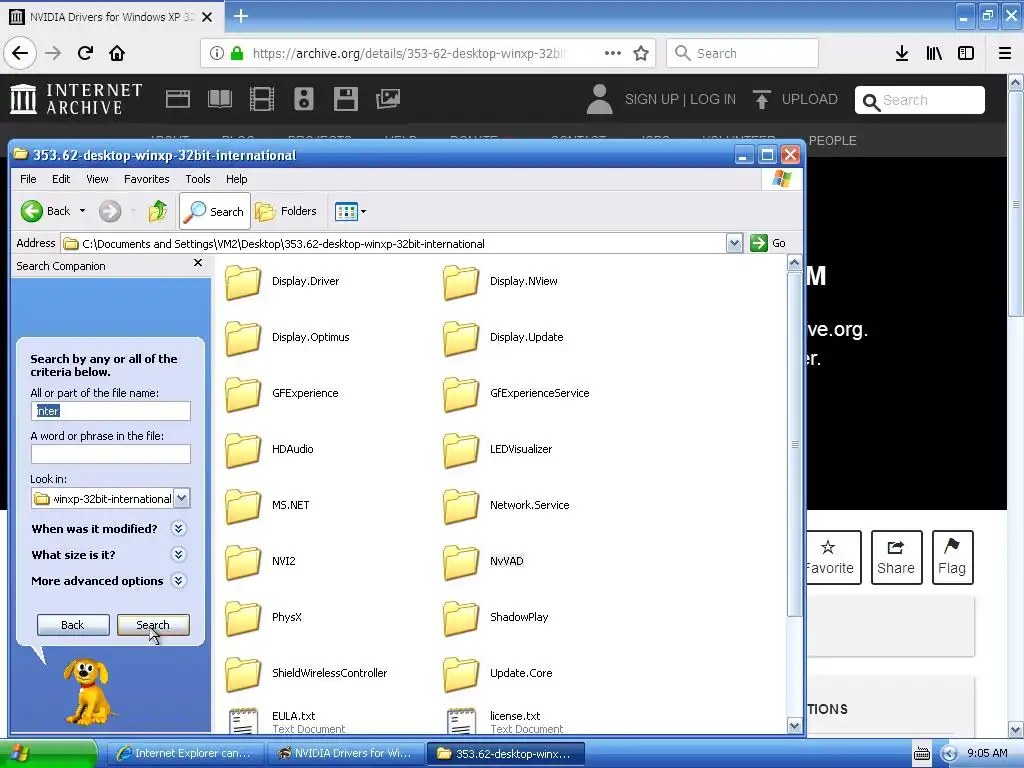Click the Back button in Search Companion

(x=72, y=625)
